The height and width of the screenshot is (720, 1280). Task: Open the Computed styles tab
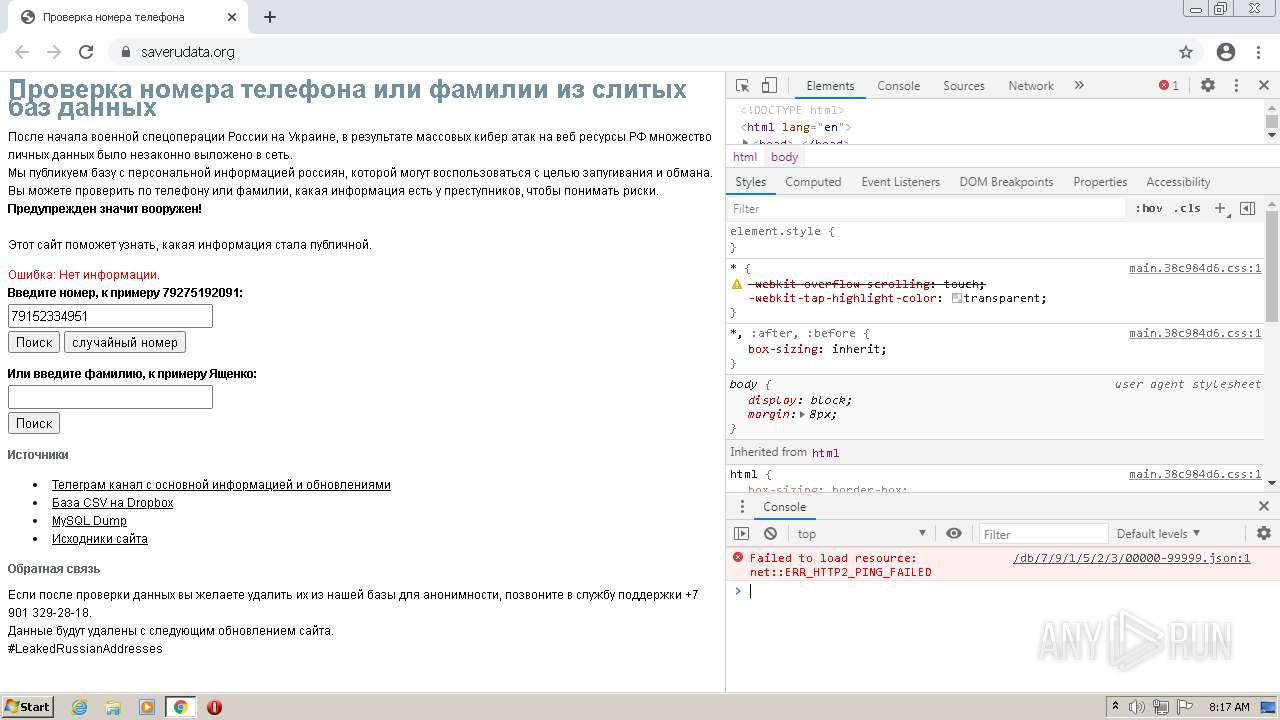(813, 182)
